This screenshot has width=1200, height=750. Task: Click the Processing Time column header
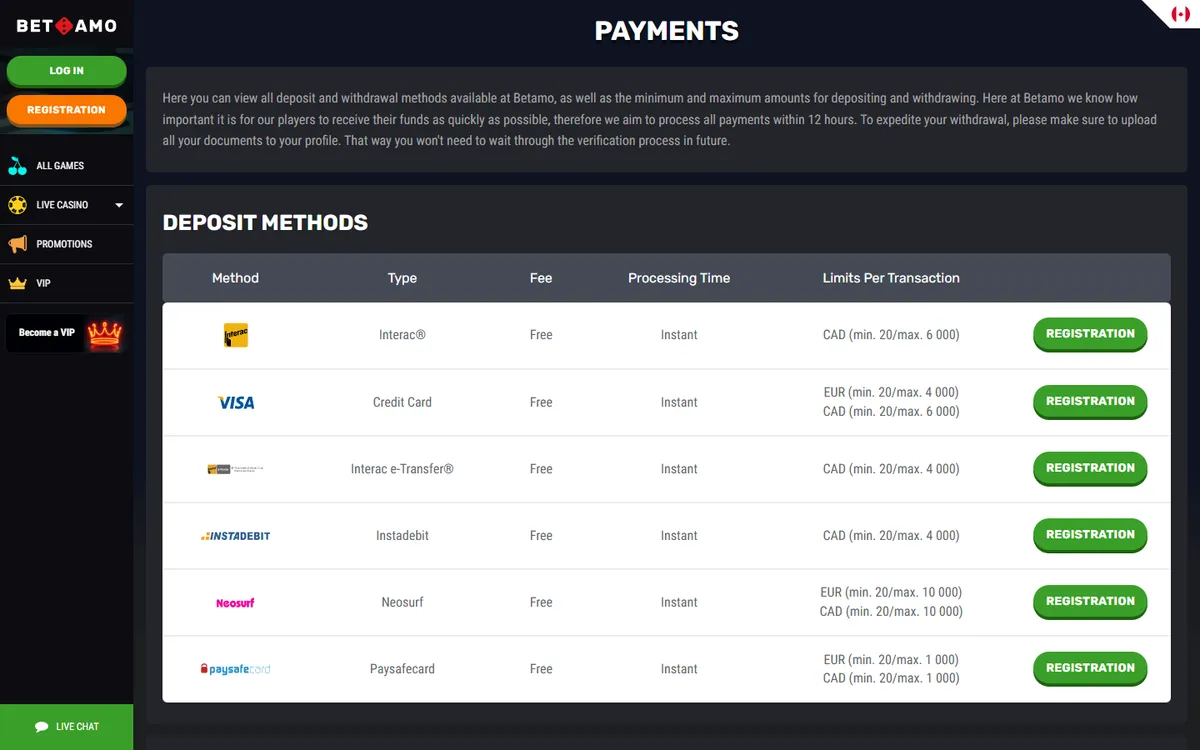coord(679,278)
